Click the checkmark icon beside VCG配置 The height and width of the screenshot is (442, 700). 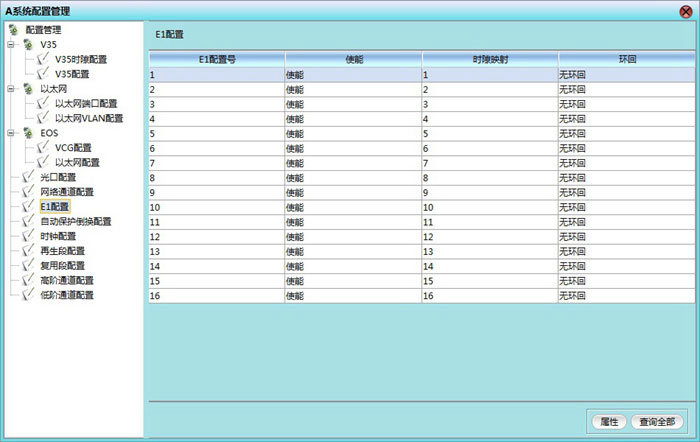(43, 148)
